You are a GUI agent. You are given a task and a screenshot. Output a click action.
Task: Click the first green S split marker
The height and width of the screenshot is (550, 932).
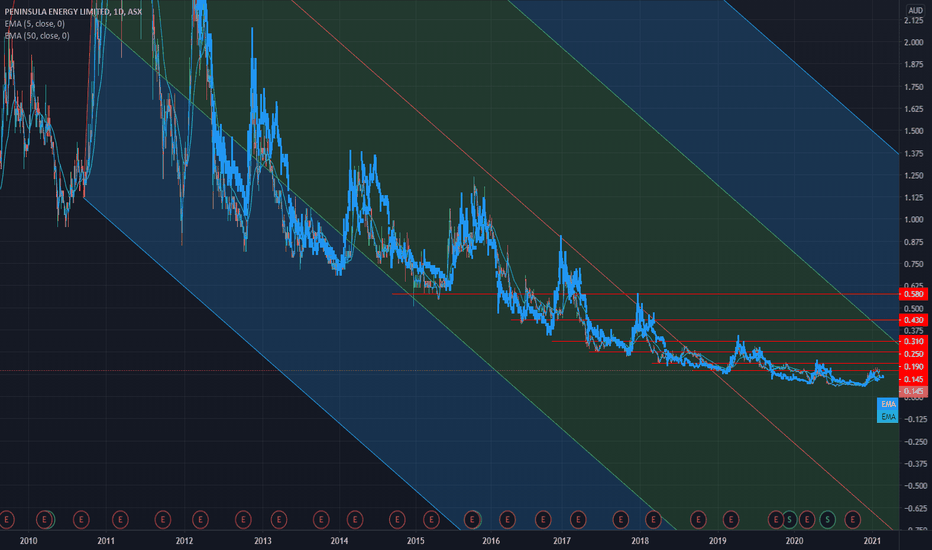(x=789, y=520)
